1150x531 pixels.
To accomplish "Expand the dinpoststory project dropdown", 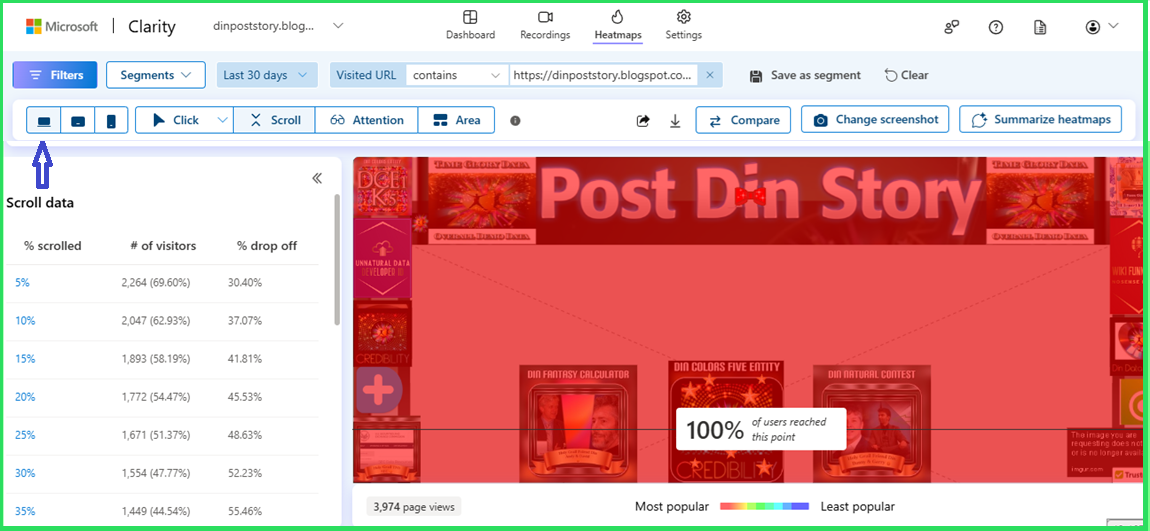I will click(x=338, y=26).
